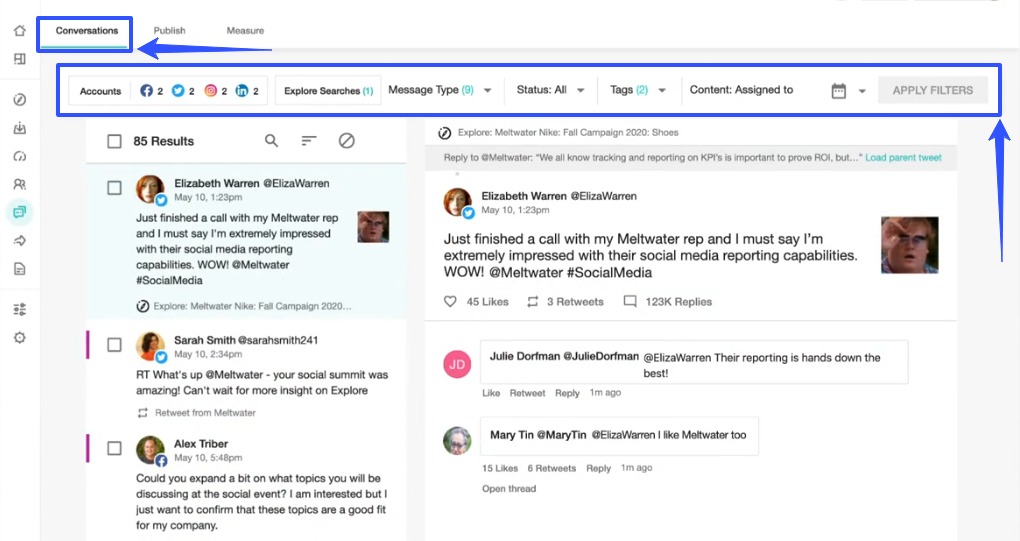Click the APPLY FILTERS button
This screenshot has height=541, width=1020.
coord(932,90)
